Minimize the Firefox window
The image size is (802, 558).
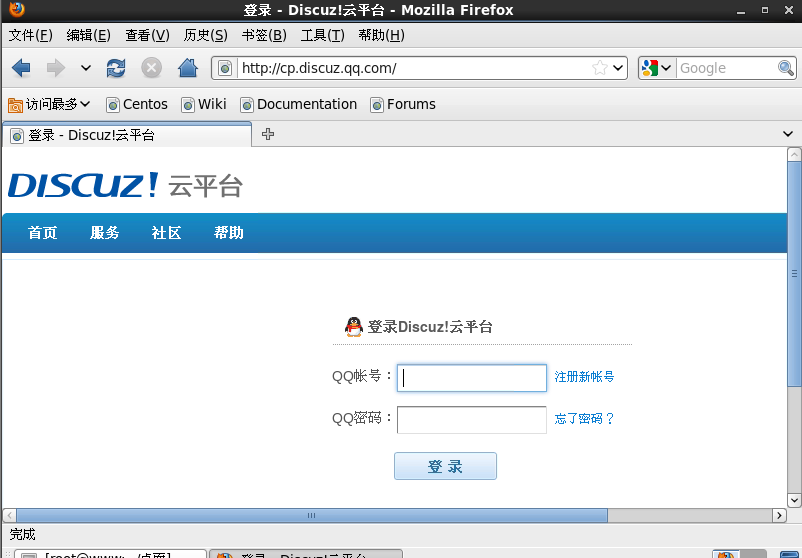pyautogui.click(x=741, y=10)
